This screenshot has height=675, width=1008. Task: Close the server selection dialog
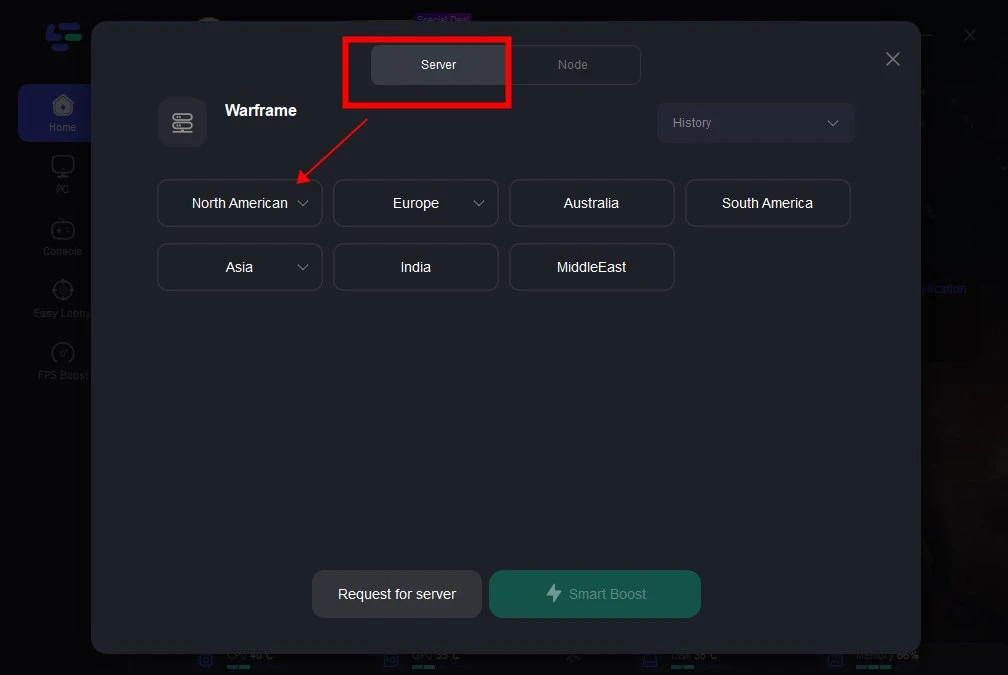click(892, 59)
